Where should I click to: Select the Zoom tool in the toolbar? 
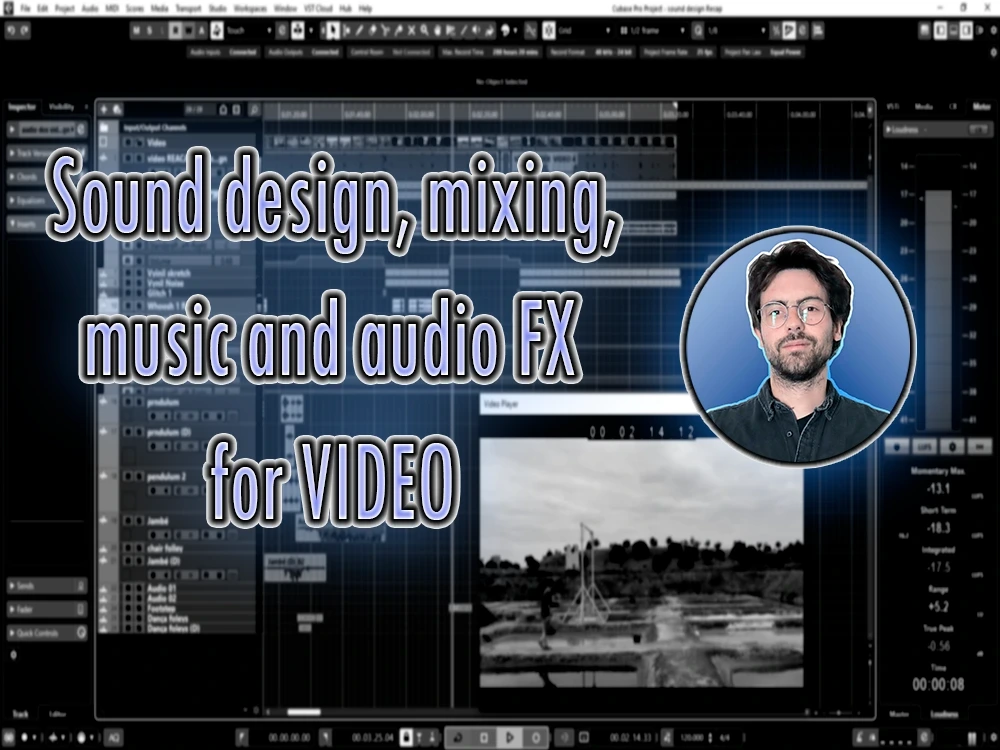424,32
